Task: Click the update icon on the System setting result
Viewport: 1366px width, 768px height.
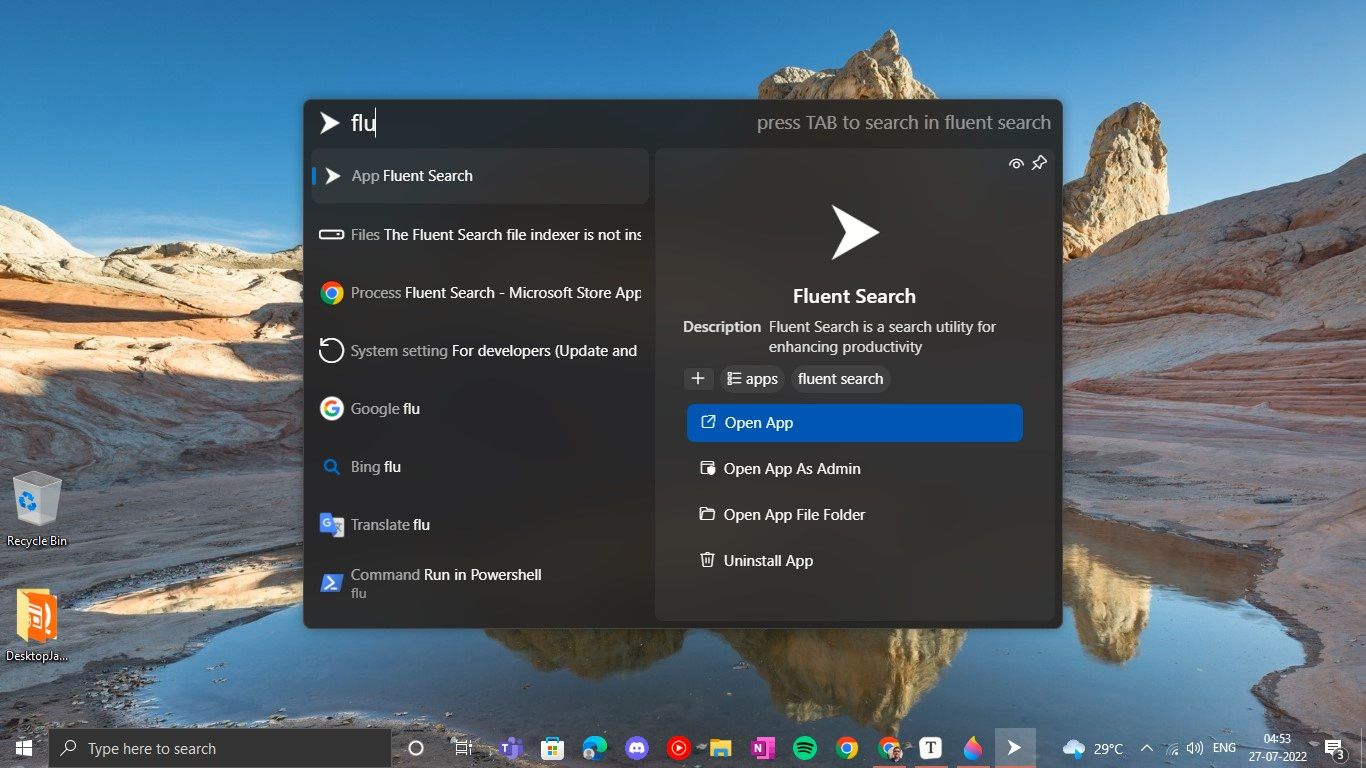Action: 331,351
